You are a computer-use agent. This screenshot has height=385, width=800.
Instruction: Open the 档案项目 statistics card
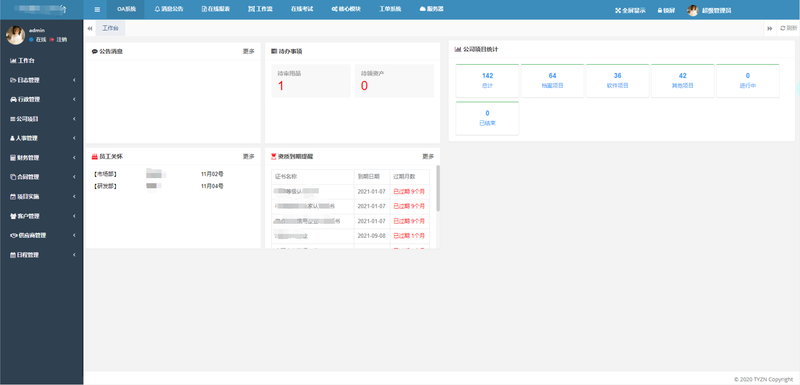(x=552, y=81)
